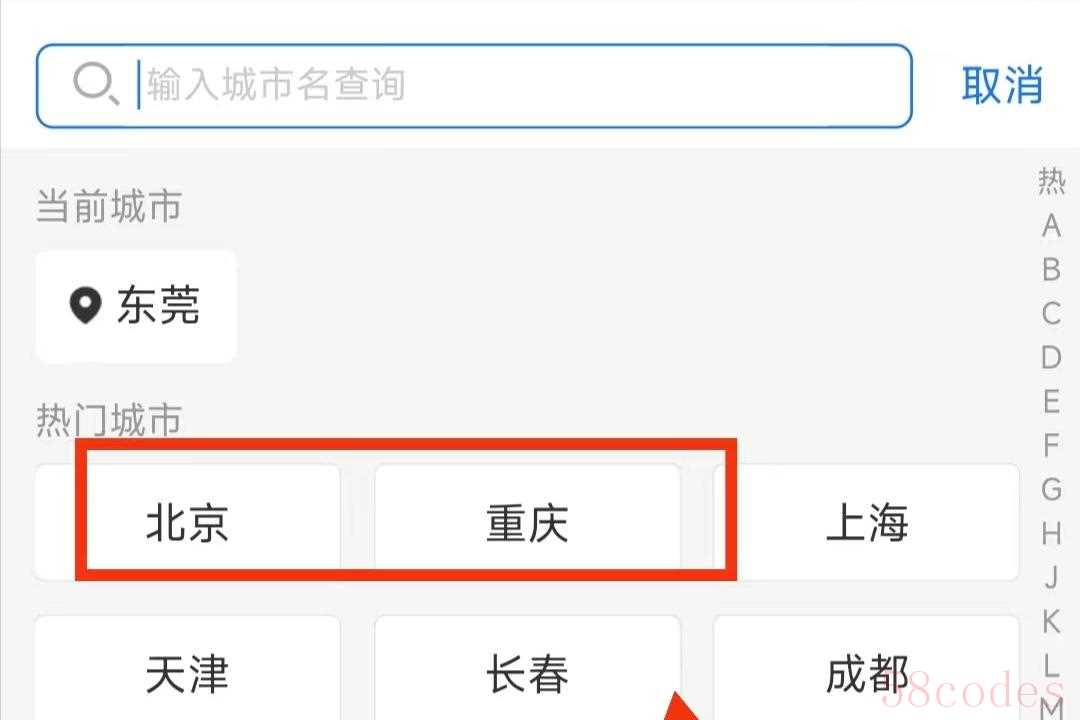Jump to letter D in index
The width and height of the screenshot is (1080, 720).
pyautogui.click(x=1052, y=358)
